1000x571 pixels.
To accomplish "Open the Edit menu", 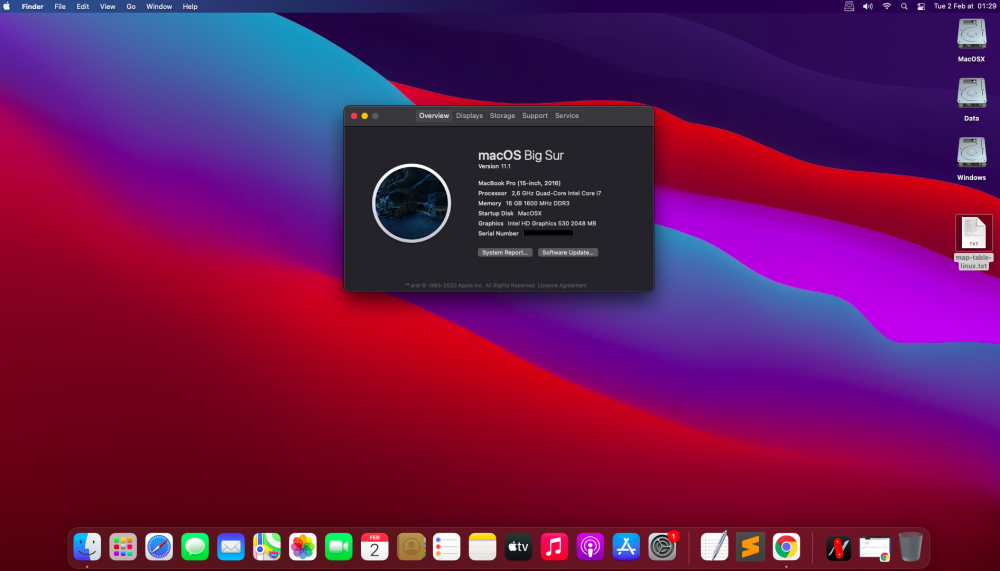I will tap(83, 6).
